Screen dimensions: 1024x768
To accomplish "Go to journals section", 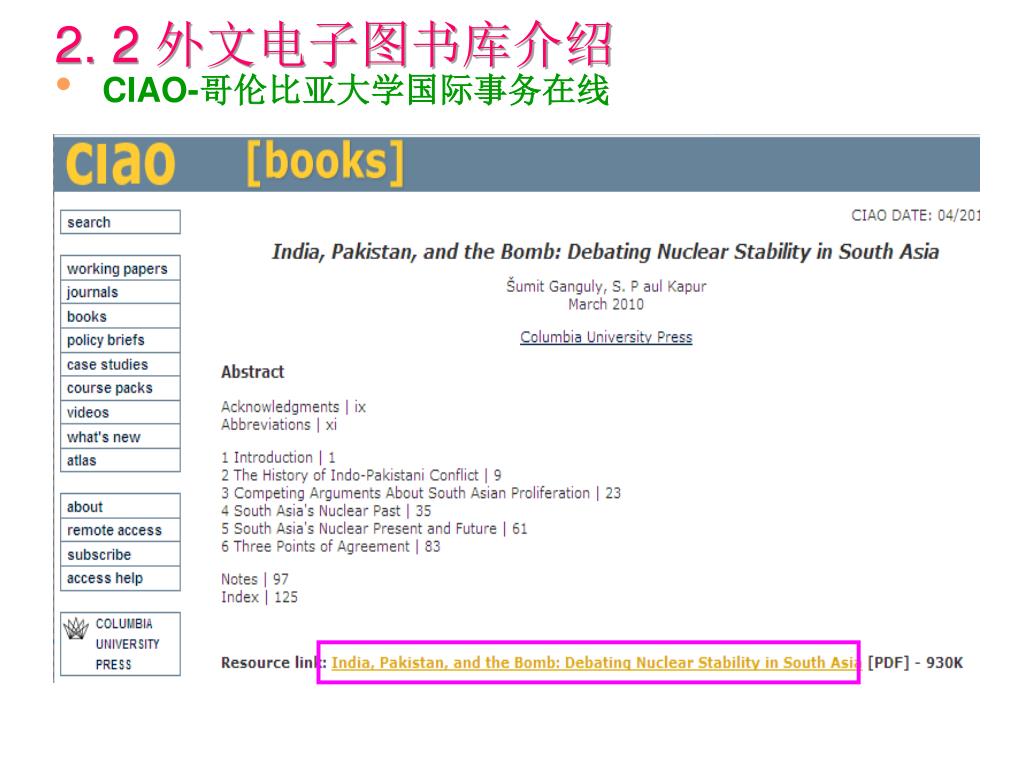I will [120, 292].
